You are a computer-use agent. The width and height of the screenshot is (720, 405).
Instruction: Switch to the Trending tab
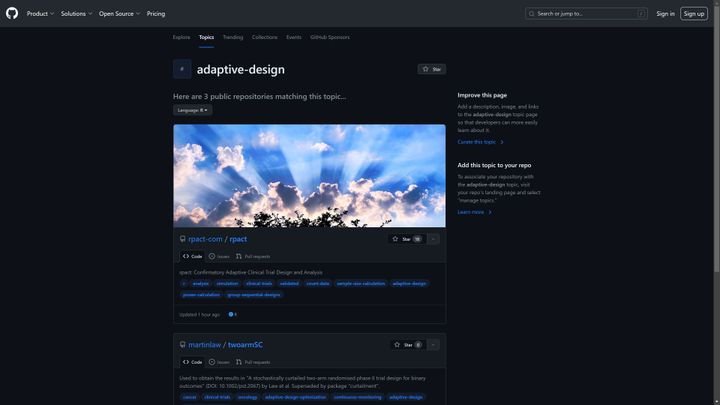233,37
